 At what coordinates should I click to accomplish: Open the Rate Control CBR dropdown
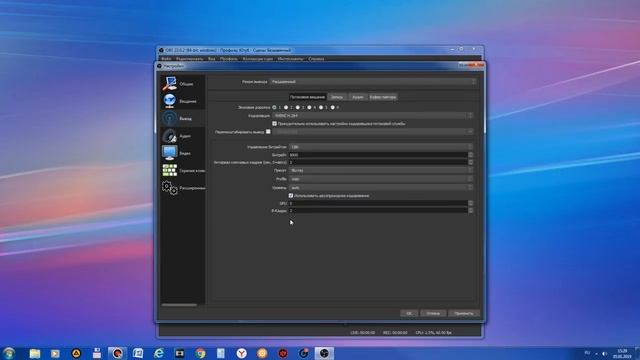coord(381,147)
